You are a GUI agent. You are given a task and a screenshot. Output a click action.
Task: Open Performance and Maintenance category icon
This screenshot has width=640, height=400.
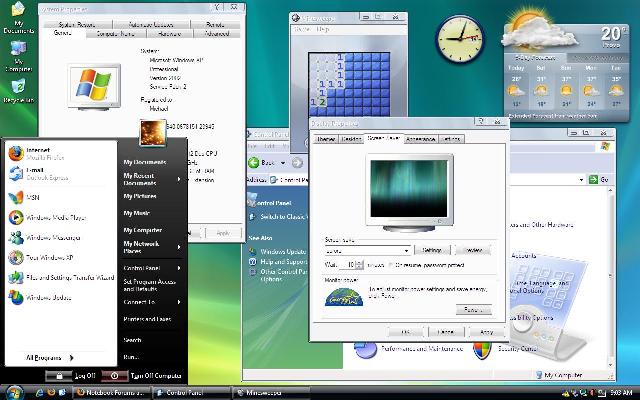365,350
